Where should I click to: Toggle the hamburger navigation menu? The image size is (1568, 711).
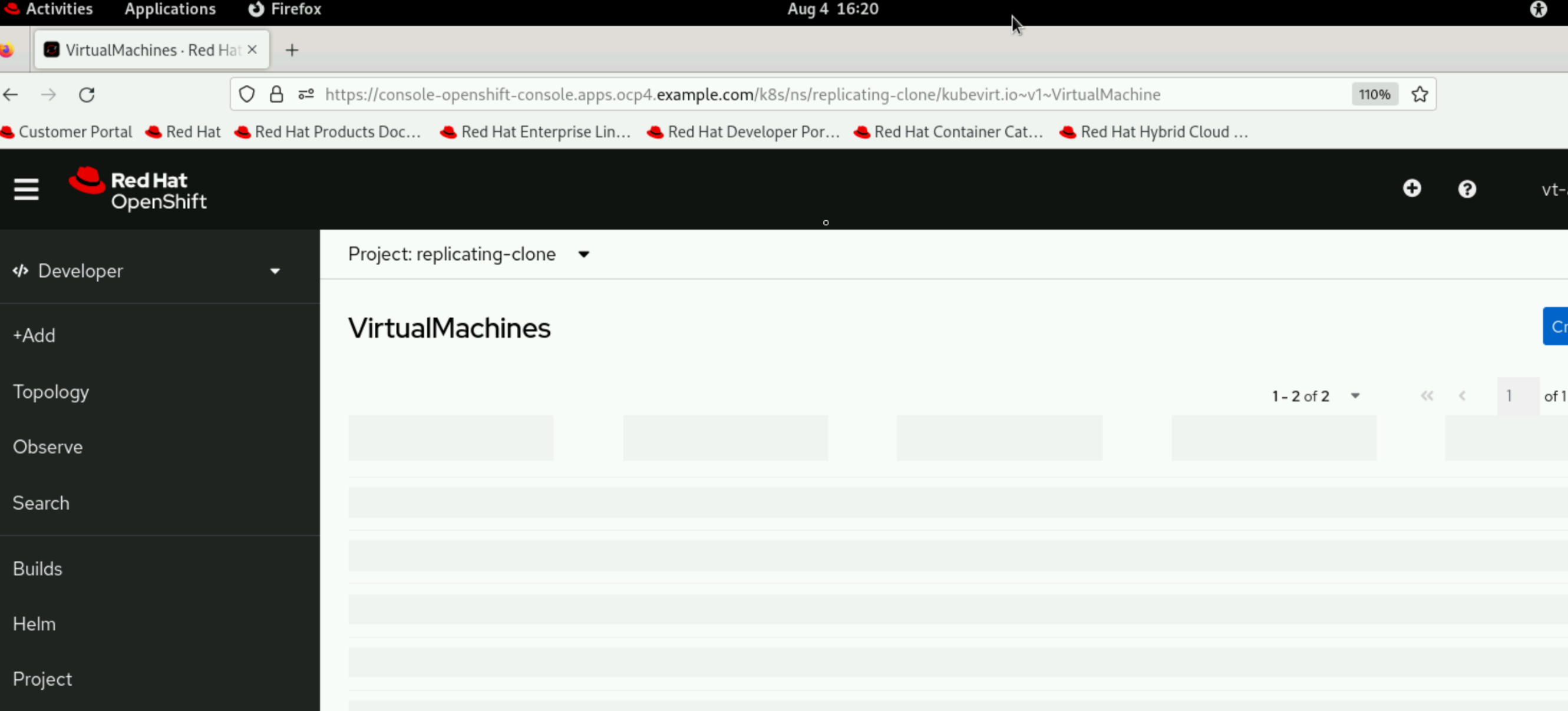pos(26,189)
